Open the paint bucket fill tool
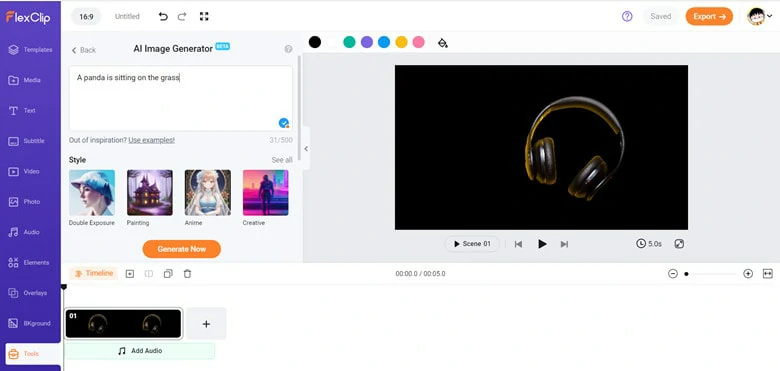780x371 pixels. (x=442, y=43)
